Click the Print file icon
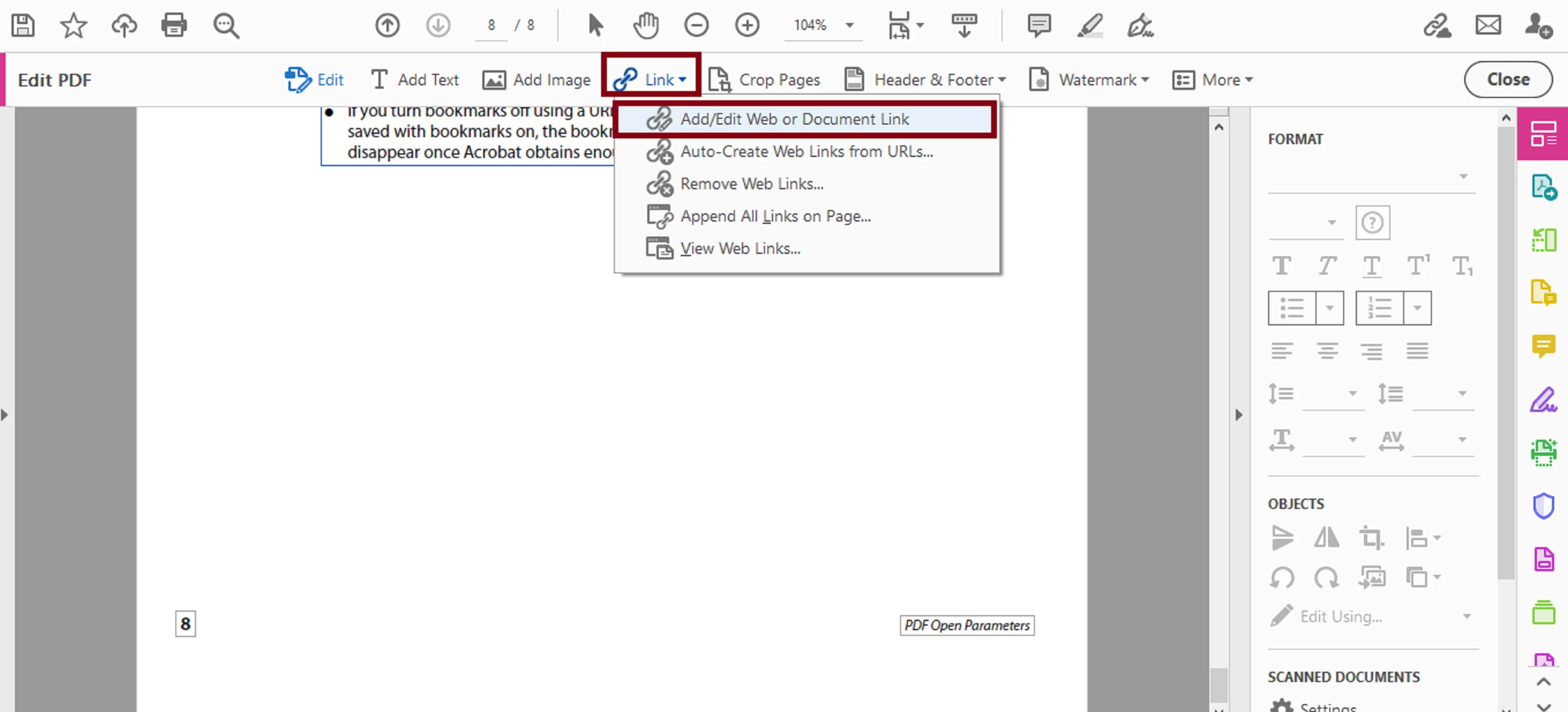 (174, 25)
